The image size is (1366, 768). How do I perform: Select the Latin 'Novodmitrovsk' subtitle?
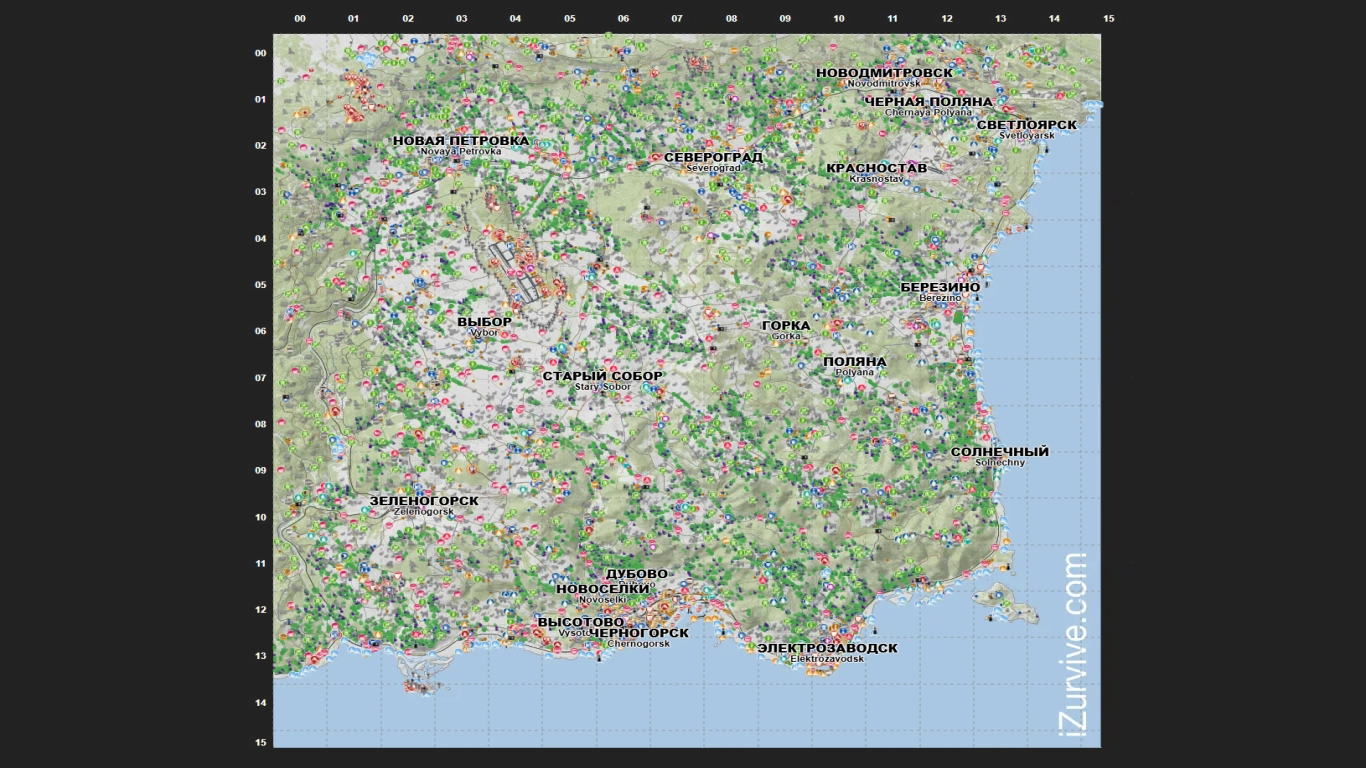(884, 83)
